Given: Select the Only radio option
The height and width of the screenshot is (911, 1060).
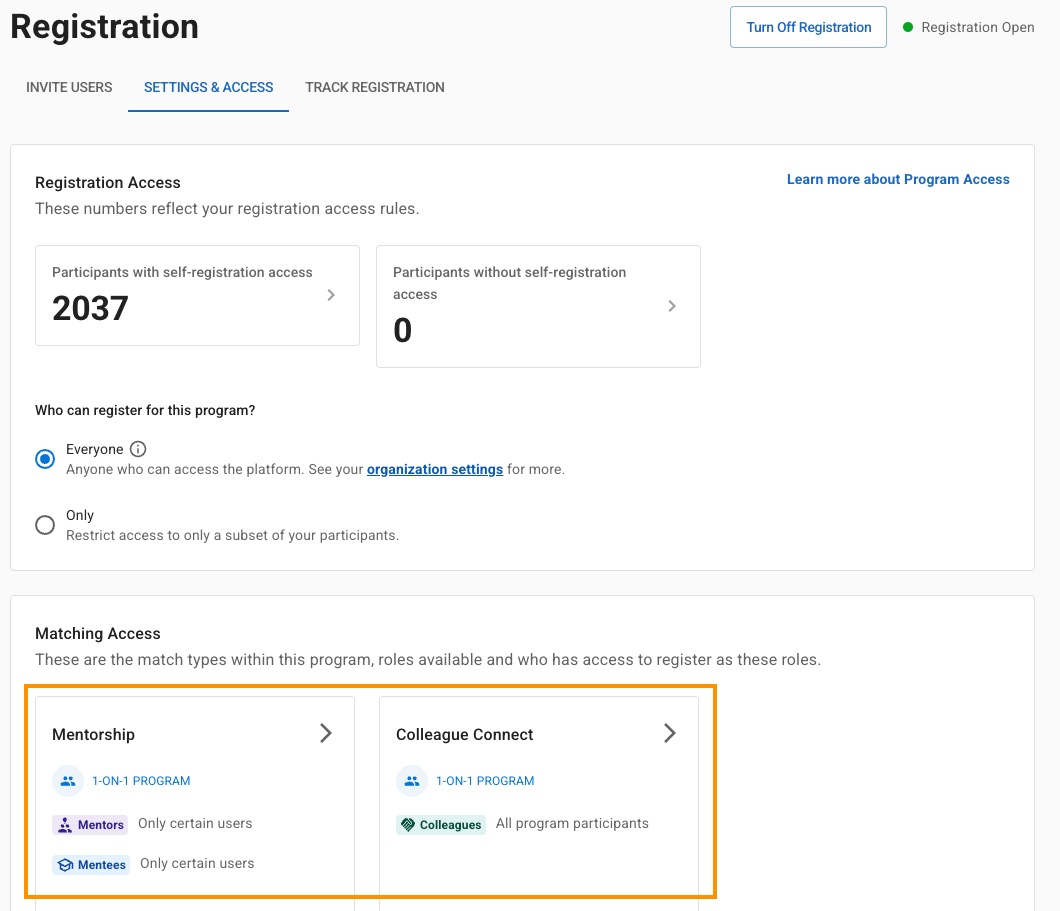Looking at the screenshot, I should [x=45, y=525].
